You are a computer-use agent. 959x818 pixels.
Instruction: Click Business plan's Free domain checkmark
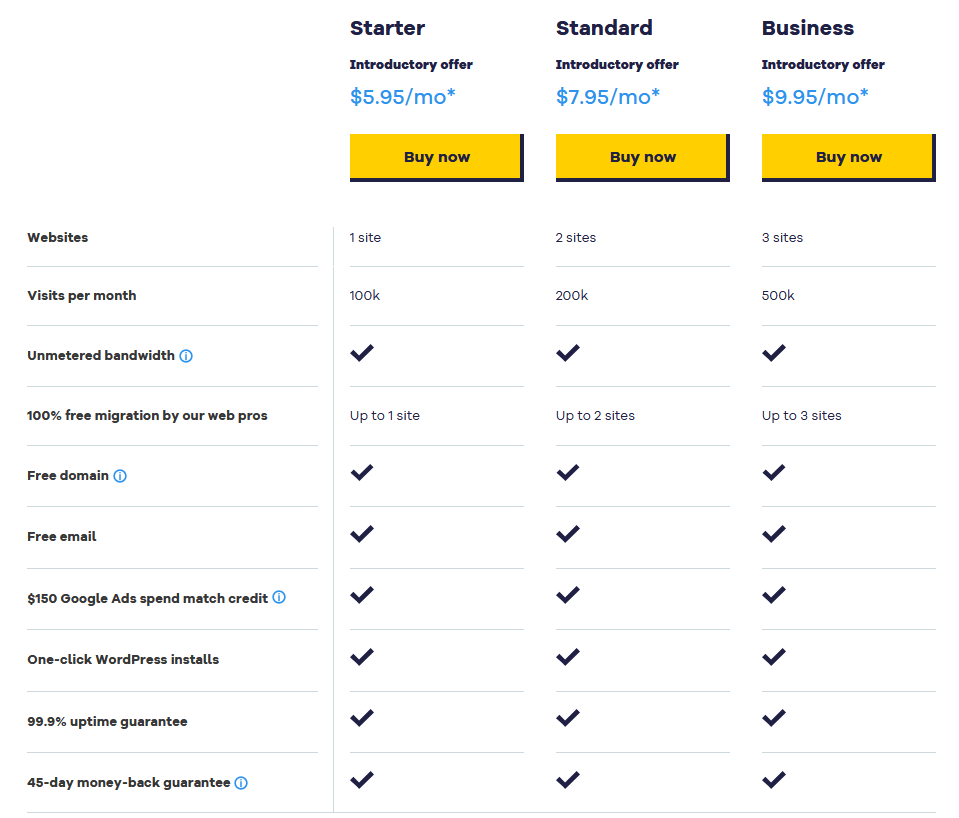(774, 472)
